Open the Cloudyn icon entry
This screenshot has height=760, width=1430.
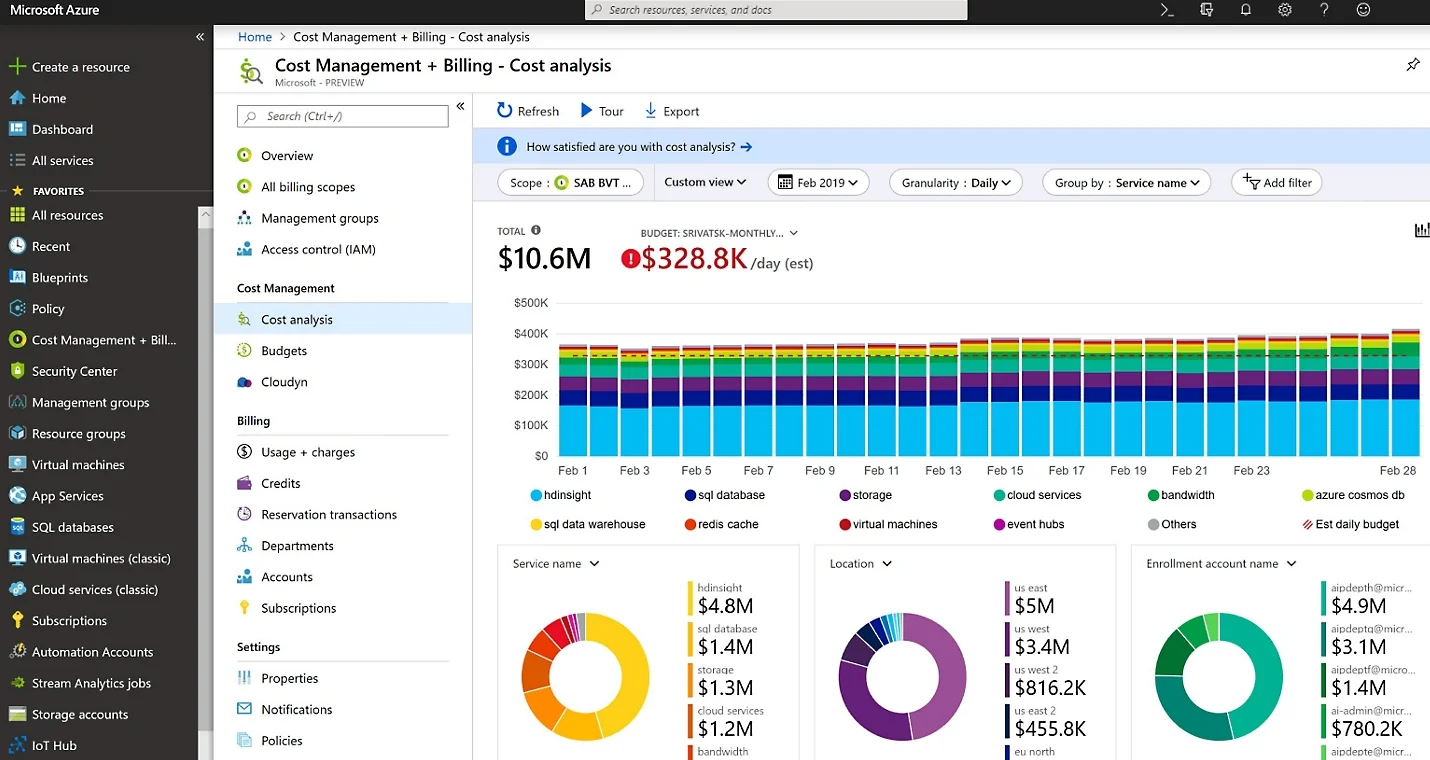tap(244, 382)
